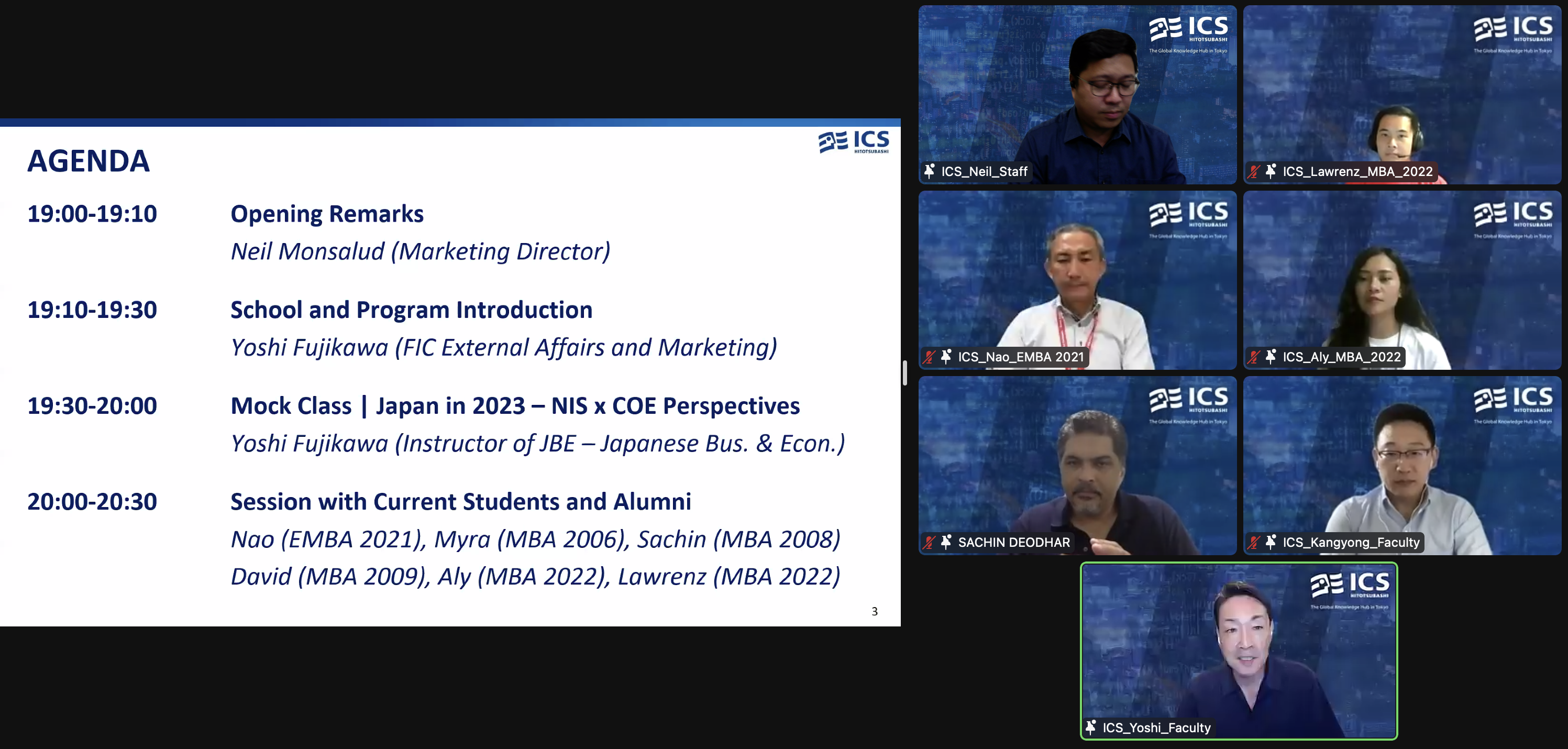
Task: Click muted mic icon for SACHIN DEODHAR
Action: click(929, 542)
